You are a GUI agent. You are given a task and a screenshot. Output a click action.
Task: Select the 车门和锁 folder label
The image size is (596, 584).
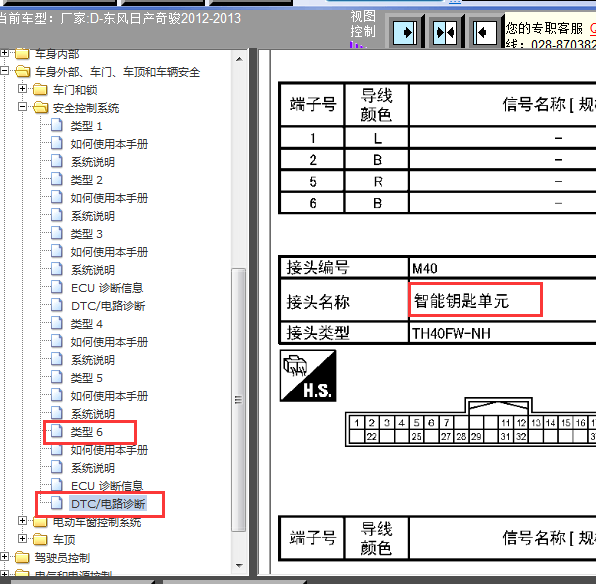(75, 90)
